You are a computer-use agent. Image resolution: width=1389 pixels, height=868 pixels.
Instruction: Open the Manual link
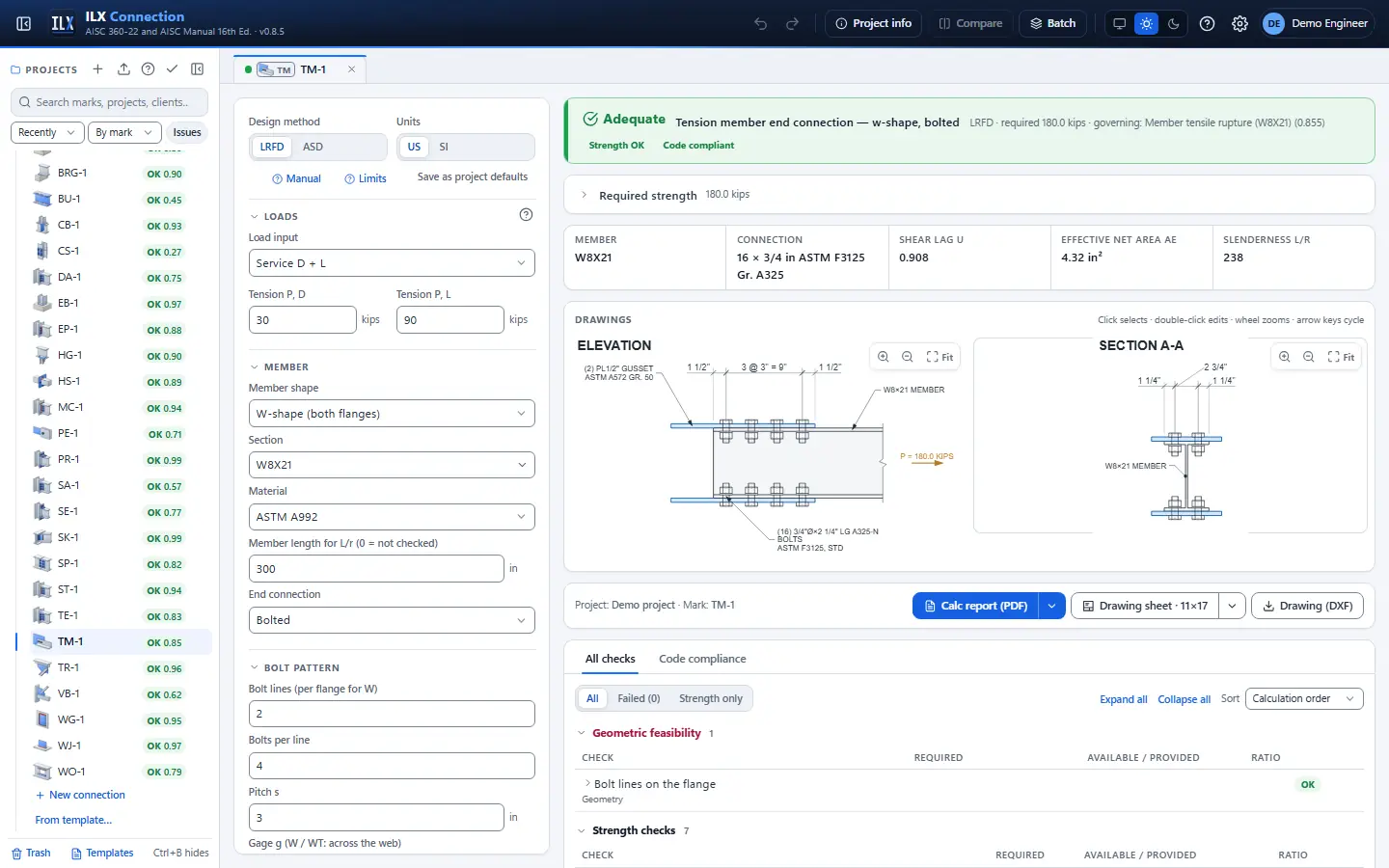pos(296,178)
